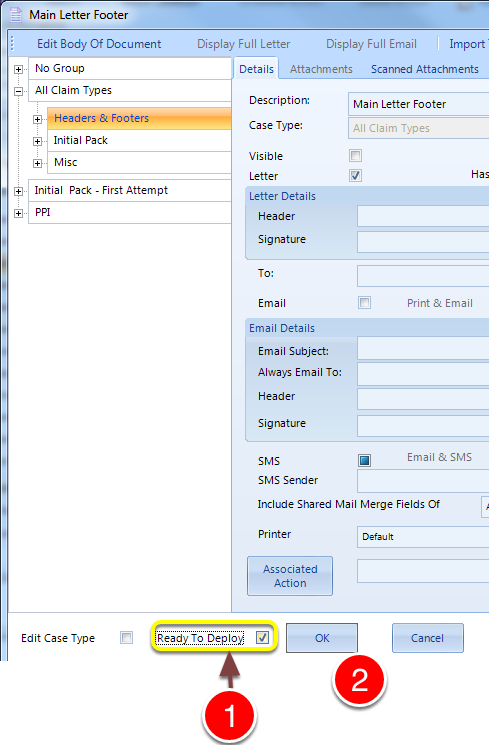The width and height of the screenshot is (489, 745).
Task: Tick the Edit Case Type checkbox
Action: click(x=126, y=637)
